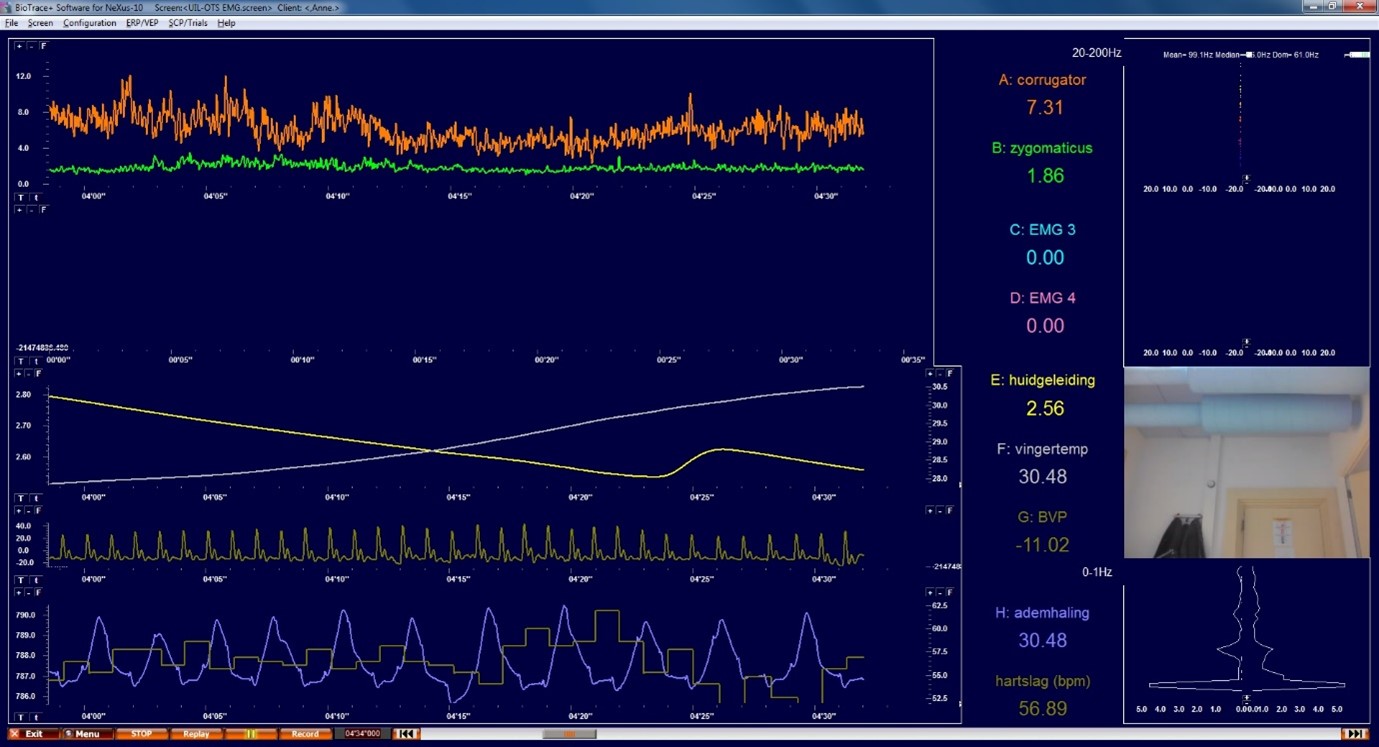Click the F fit icon on EMG chart

43,46
